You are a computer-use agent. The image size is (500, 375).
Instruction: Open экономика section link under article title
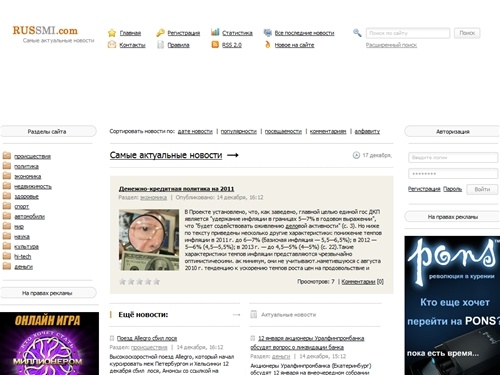[x=153, y=197]
